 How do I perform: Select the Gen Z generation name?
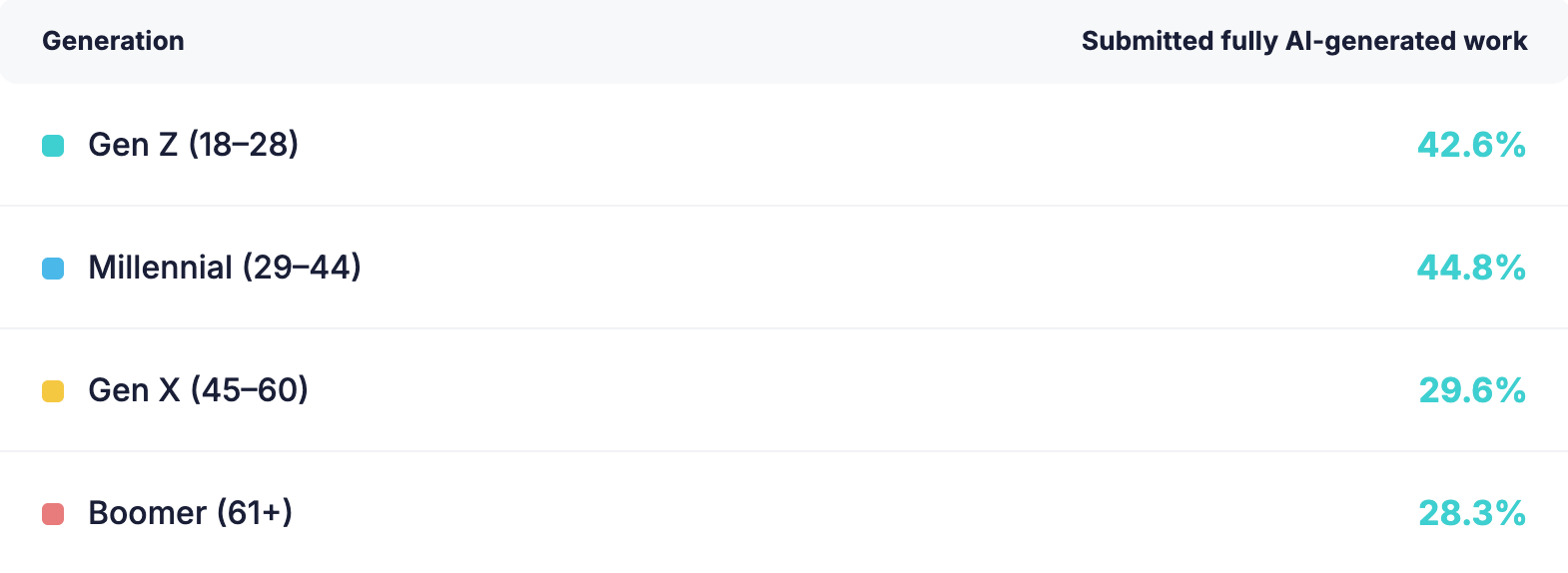pos(133,145)
